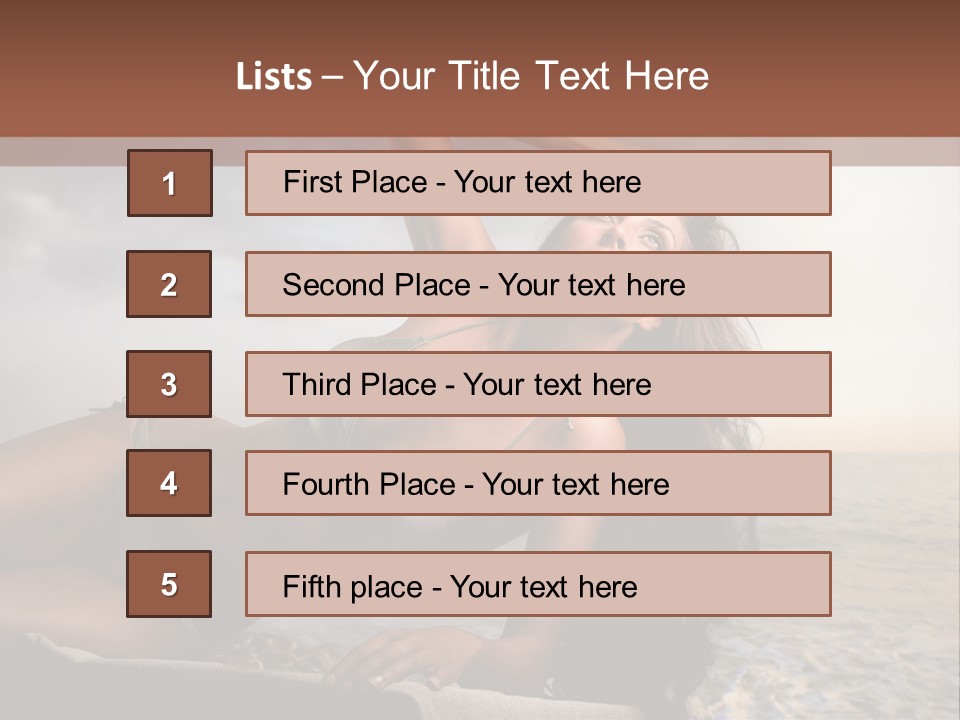The width and height of the screenshot is (960, 720).
Task: Select the number 4 box
Action: click(169, 483)
